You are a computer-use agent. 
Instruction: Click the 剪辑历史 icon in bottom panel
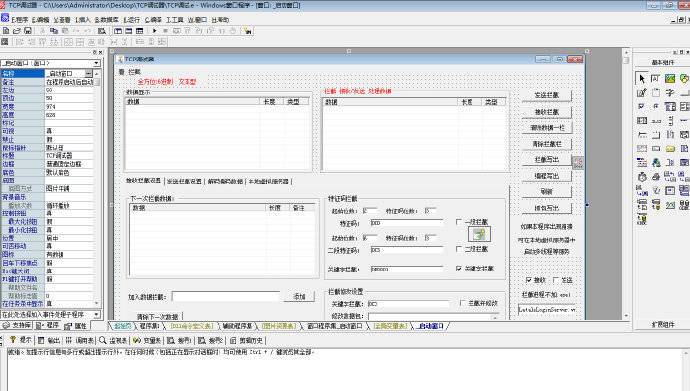[x=233, y=340]
